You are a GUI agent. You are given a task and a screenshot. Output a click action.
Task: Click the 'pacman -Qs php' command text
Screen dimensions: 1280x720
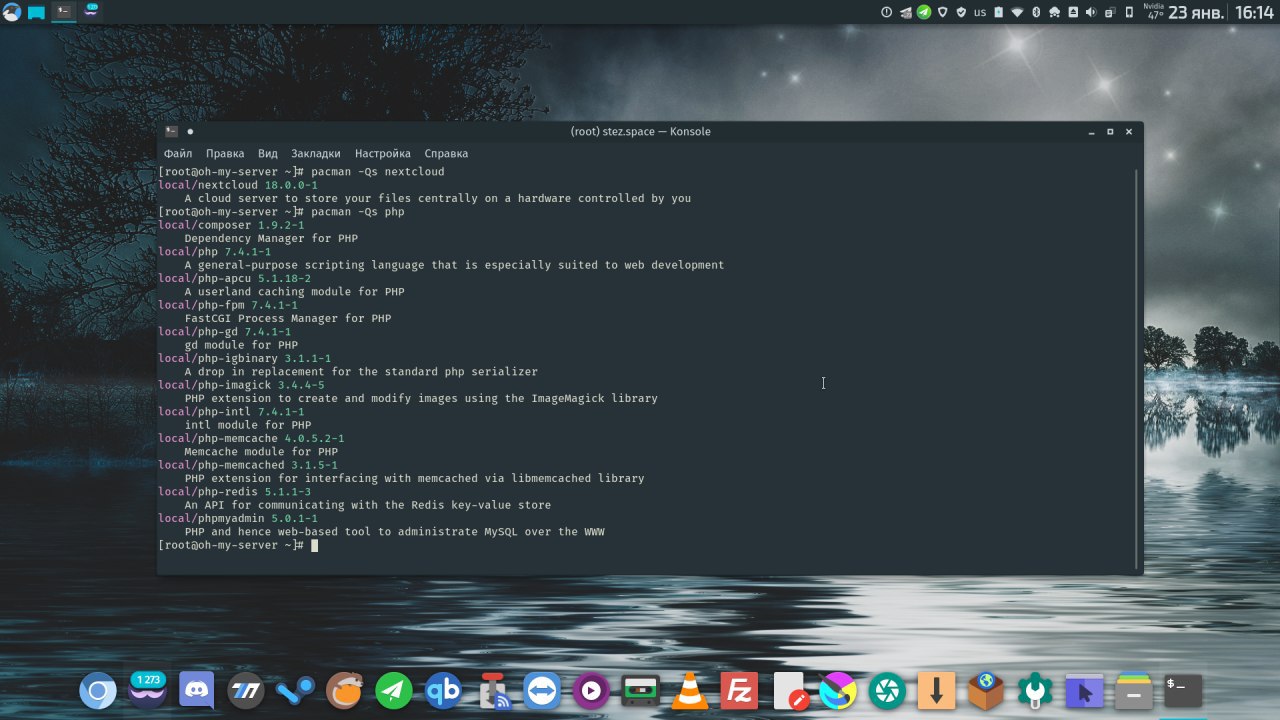tap(358, 212)
